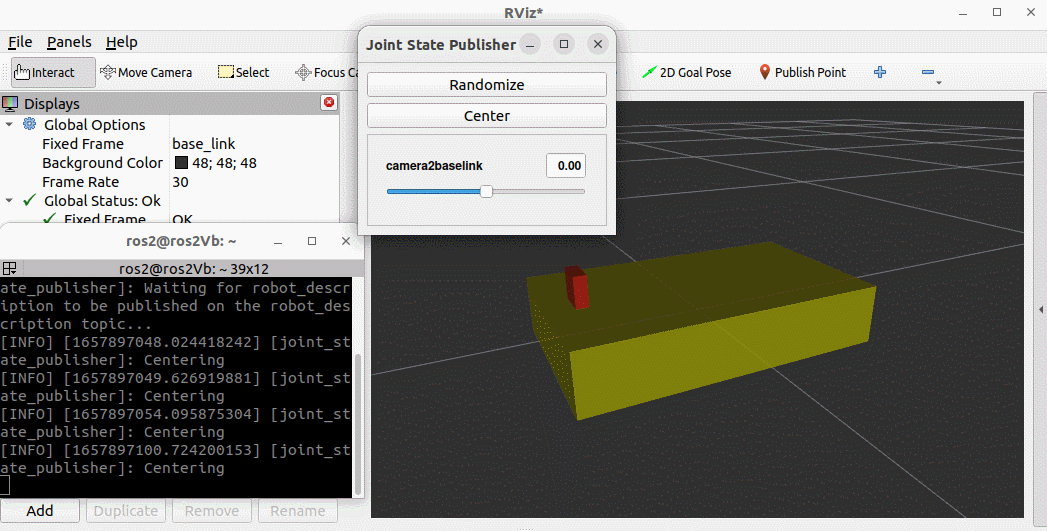Click Add button in Displays panel

pos(40,511)
